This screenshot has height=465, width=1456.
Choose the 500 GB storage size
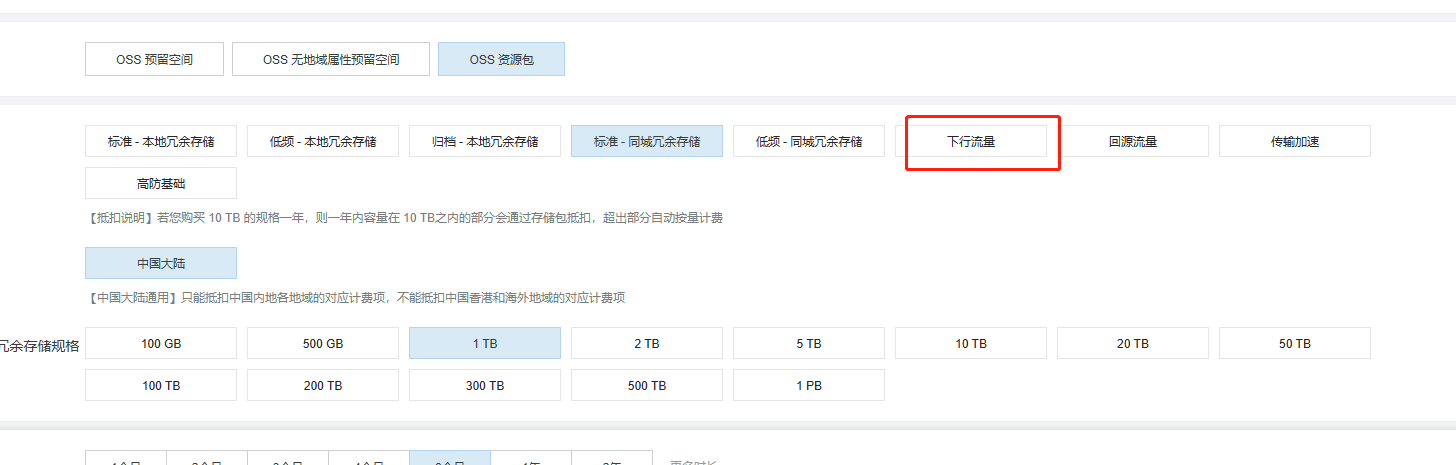coord(323,343)
